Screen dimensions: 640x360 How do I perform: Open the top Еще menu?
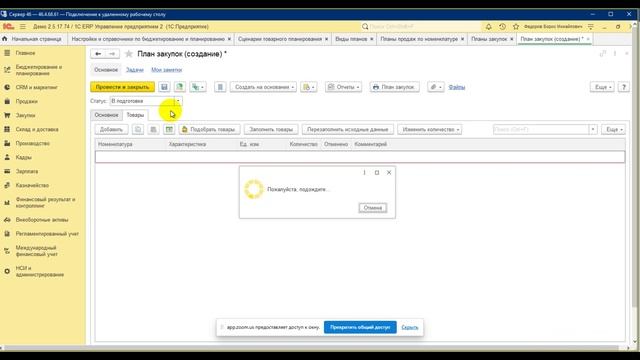tap(602, 87)
